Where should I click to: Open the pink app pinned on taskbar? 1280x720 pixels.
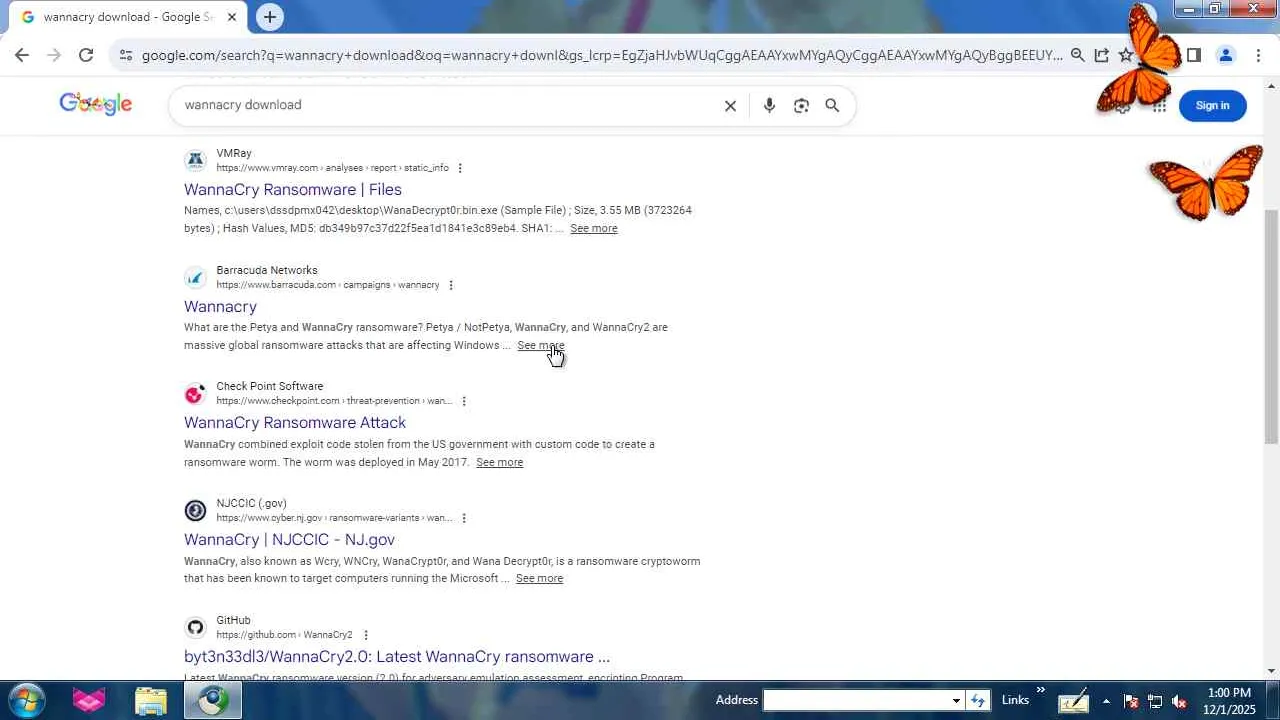click(89, 701)
